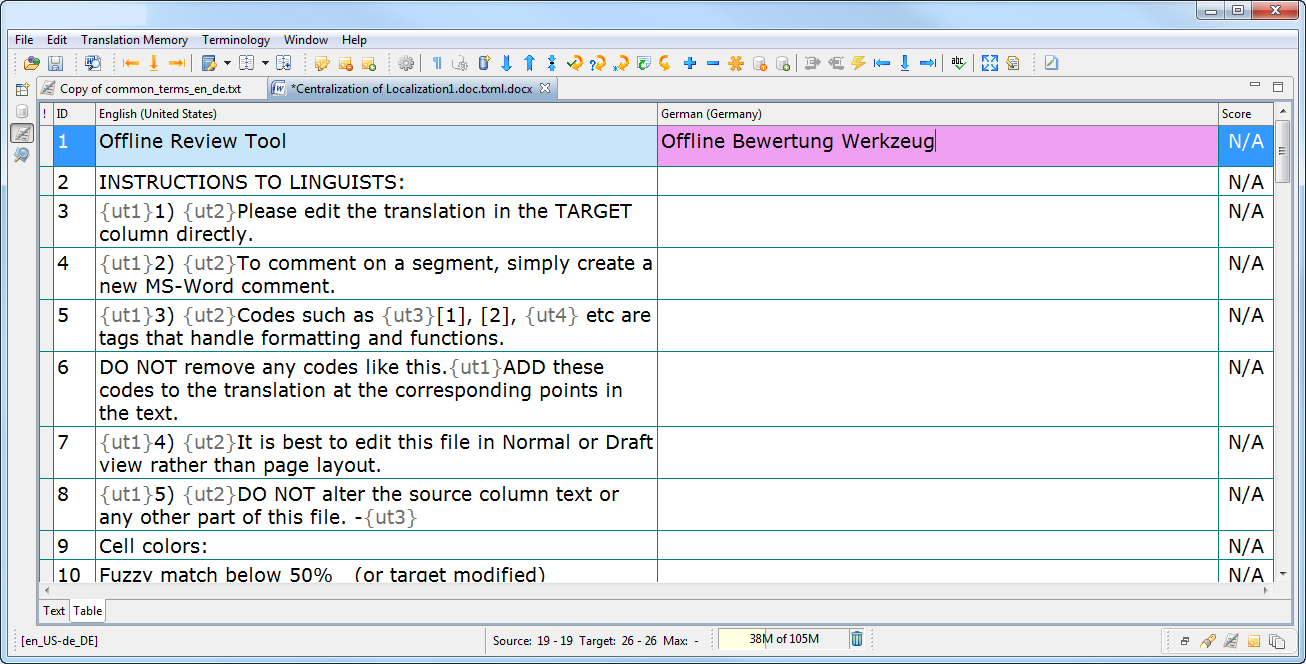Screen dimensions: 1306x664
Task: Click the blue full-screen expand icon
Action: [x=990, y=63]
